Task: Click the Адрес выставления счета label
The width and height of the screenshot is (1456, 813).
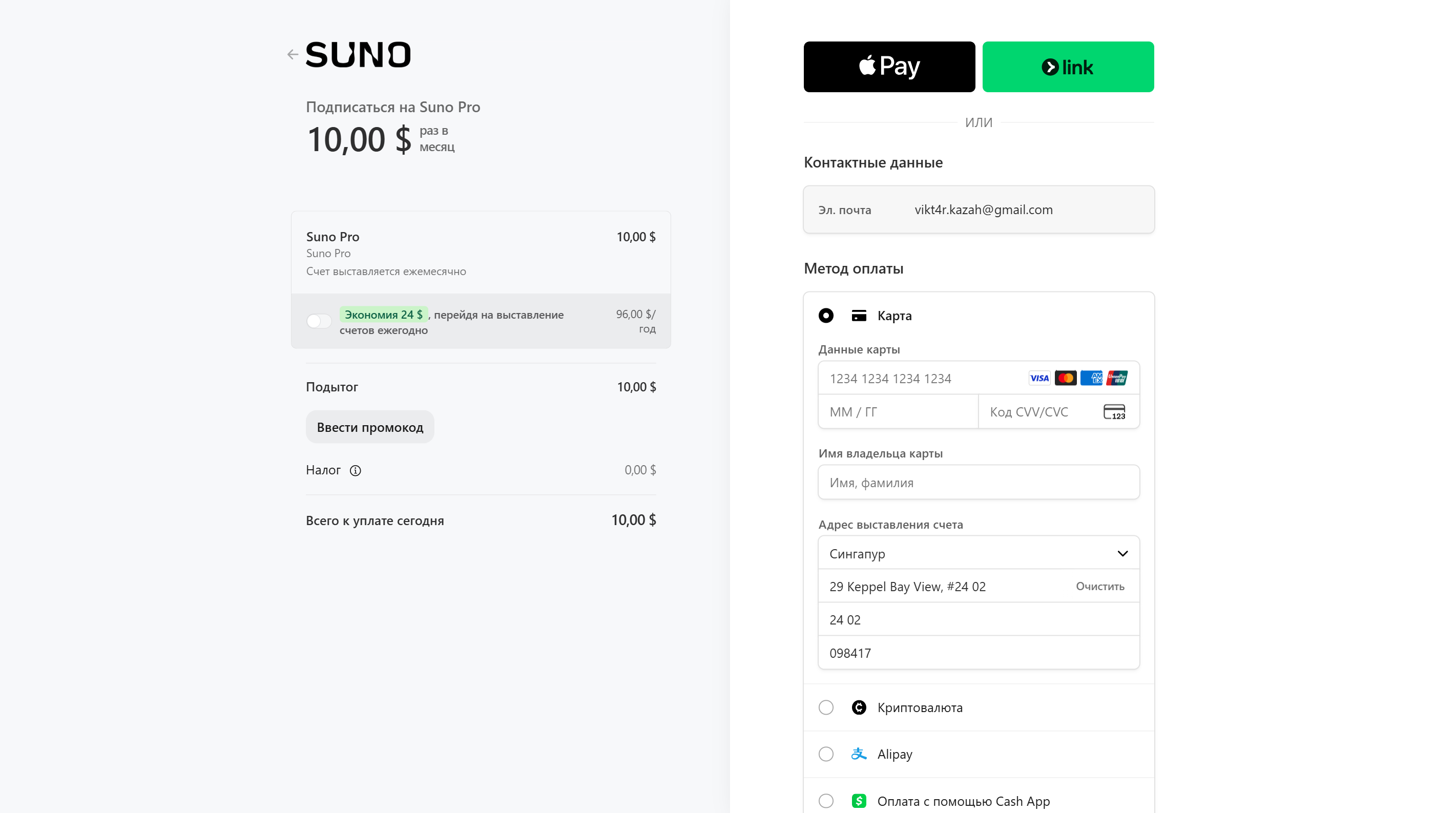Action: [890, 524]
